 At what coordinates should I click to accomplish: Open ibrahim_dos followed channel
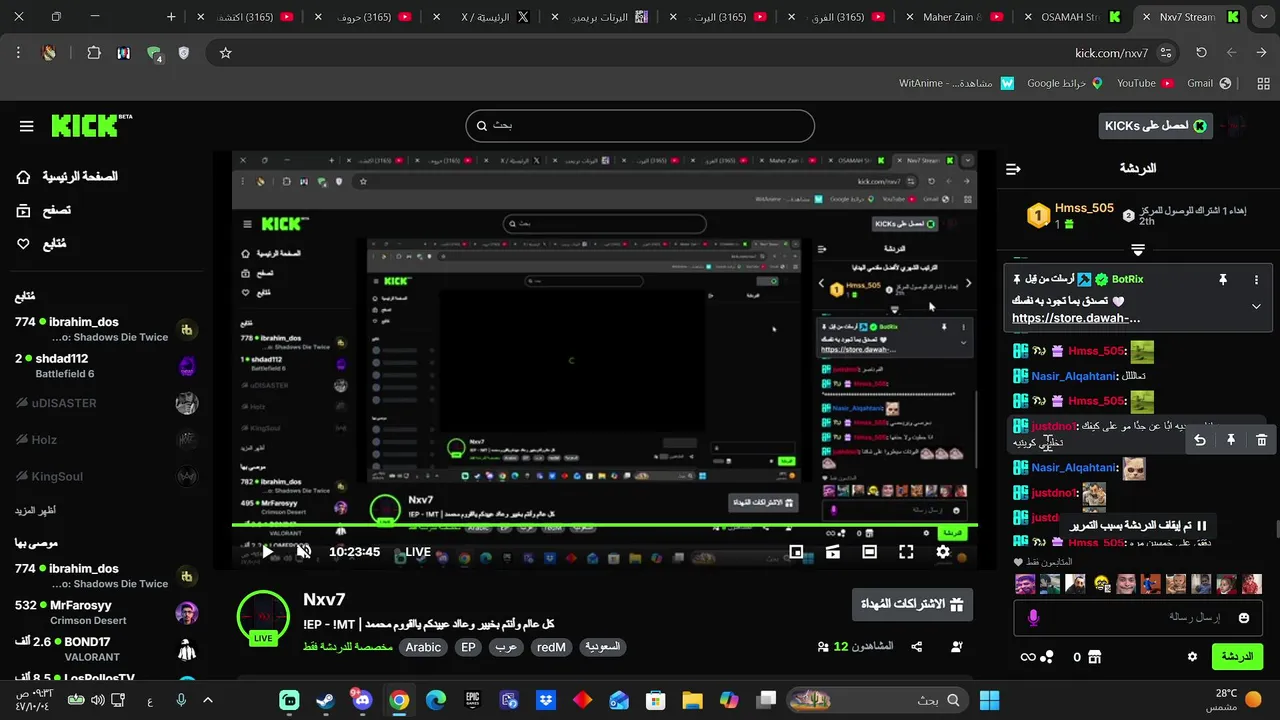tap(106, 329)
